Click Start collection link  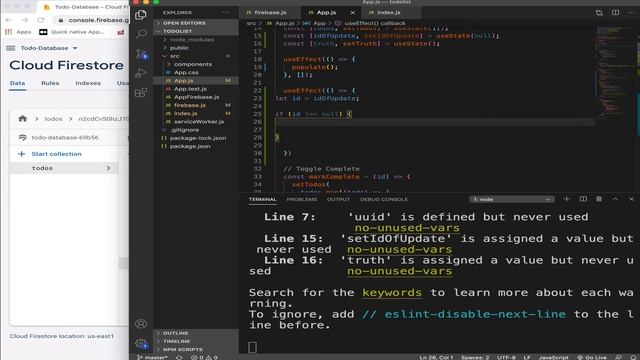click(57, 154)
